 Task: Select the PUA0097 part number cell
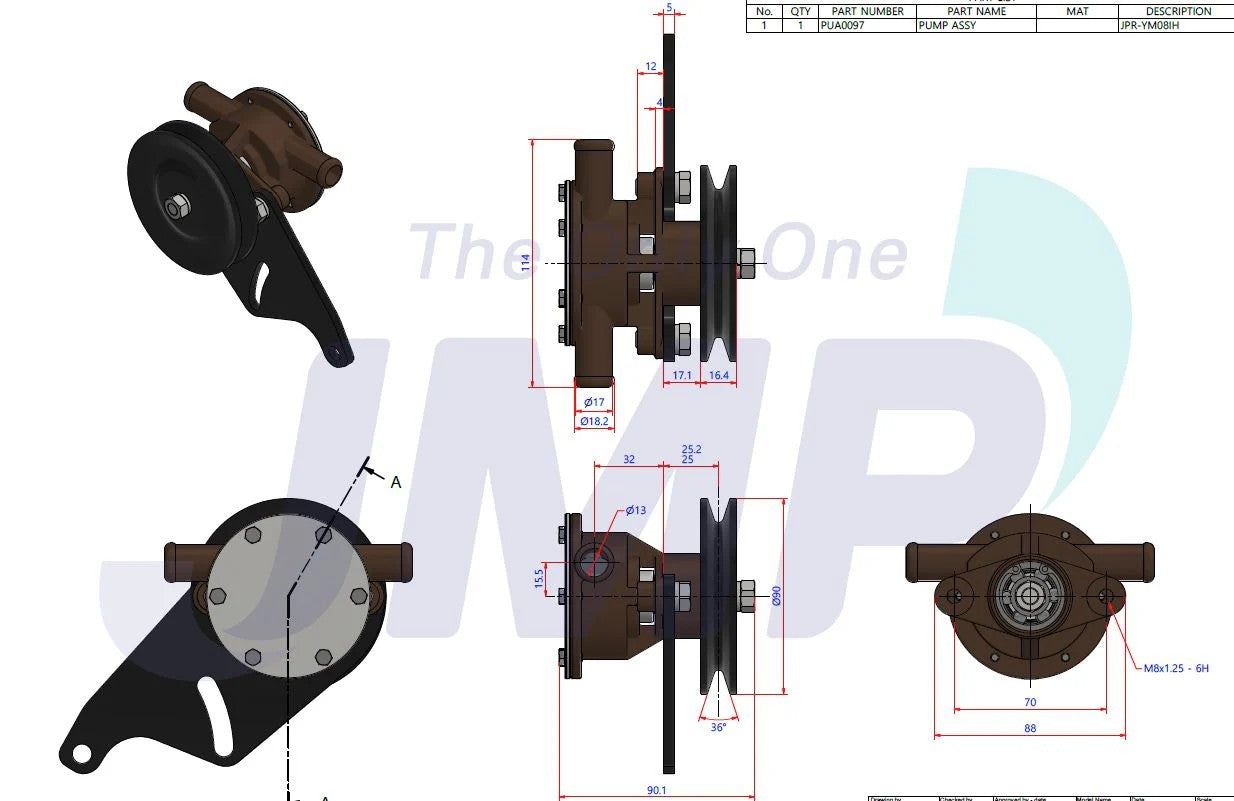tap(866, 26)
